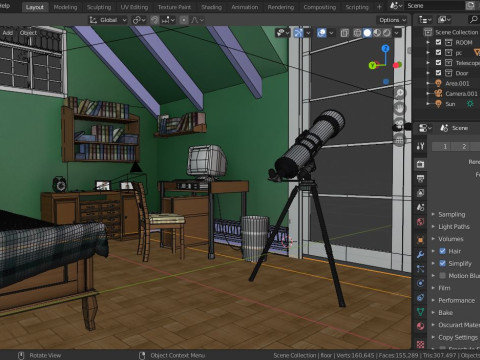
Task: Switch to wireframe viewport shading
Action: (357, 33)
